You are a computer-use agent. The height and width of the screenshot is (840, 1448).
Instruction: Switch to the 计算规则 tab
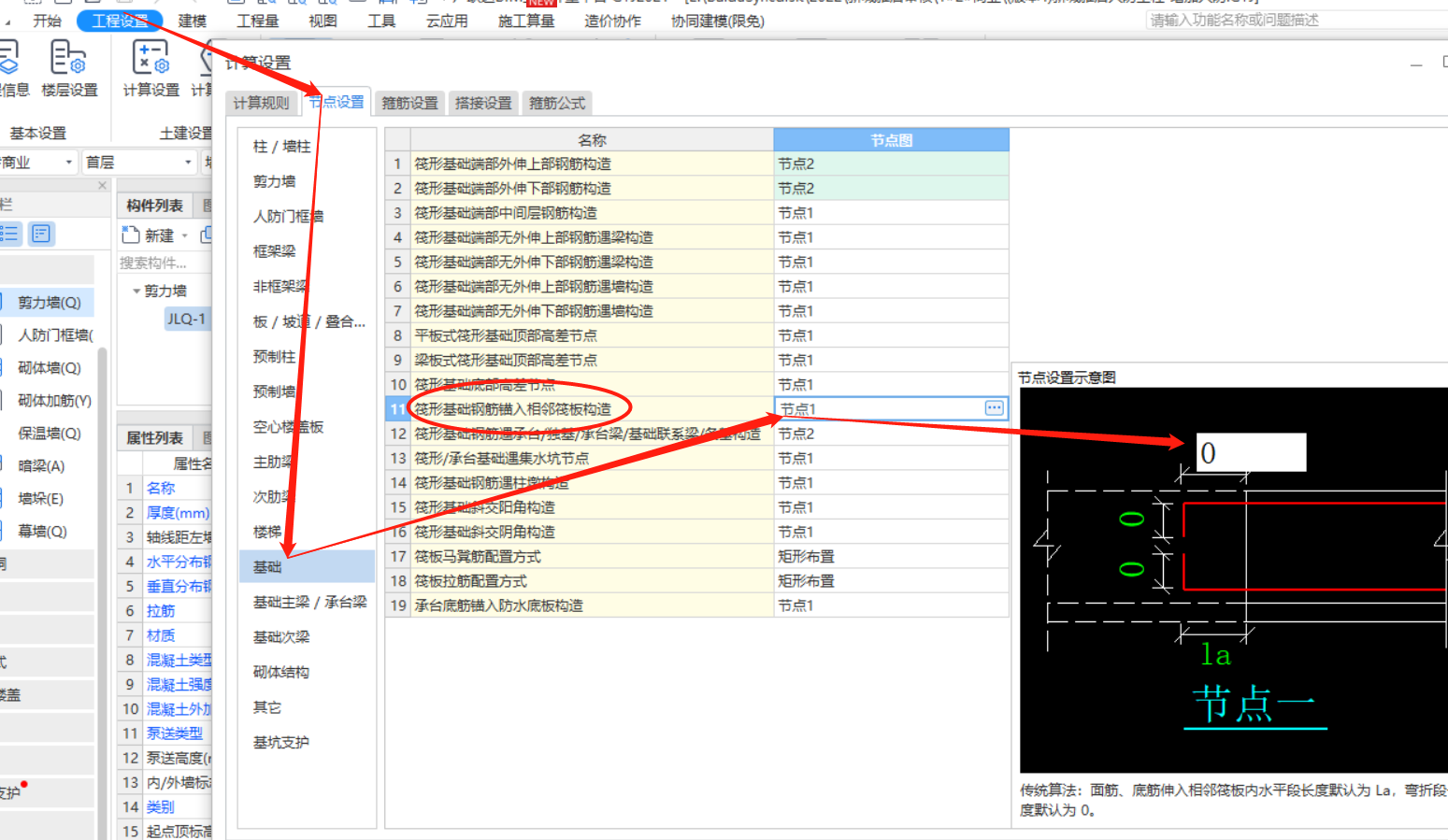click(x=261, y=103)
